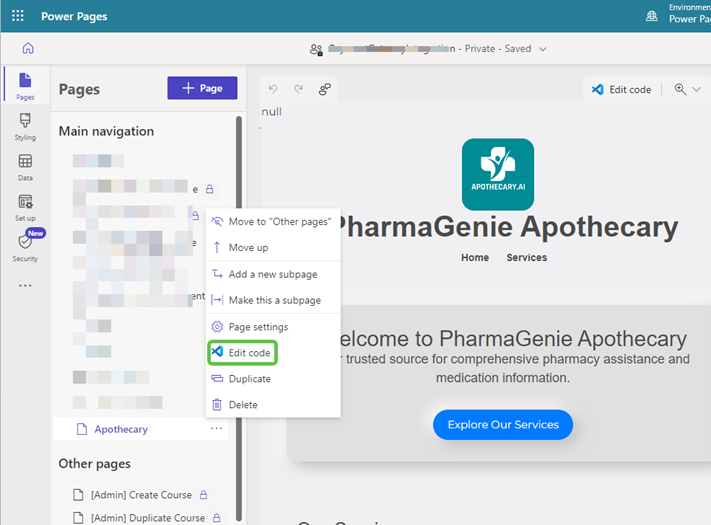711x525 pixels.
Task: Choose Delete in context menu
Action: pyautogui.click(x=273, y=404)
